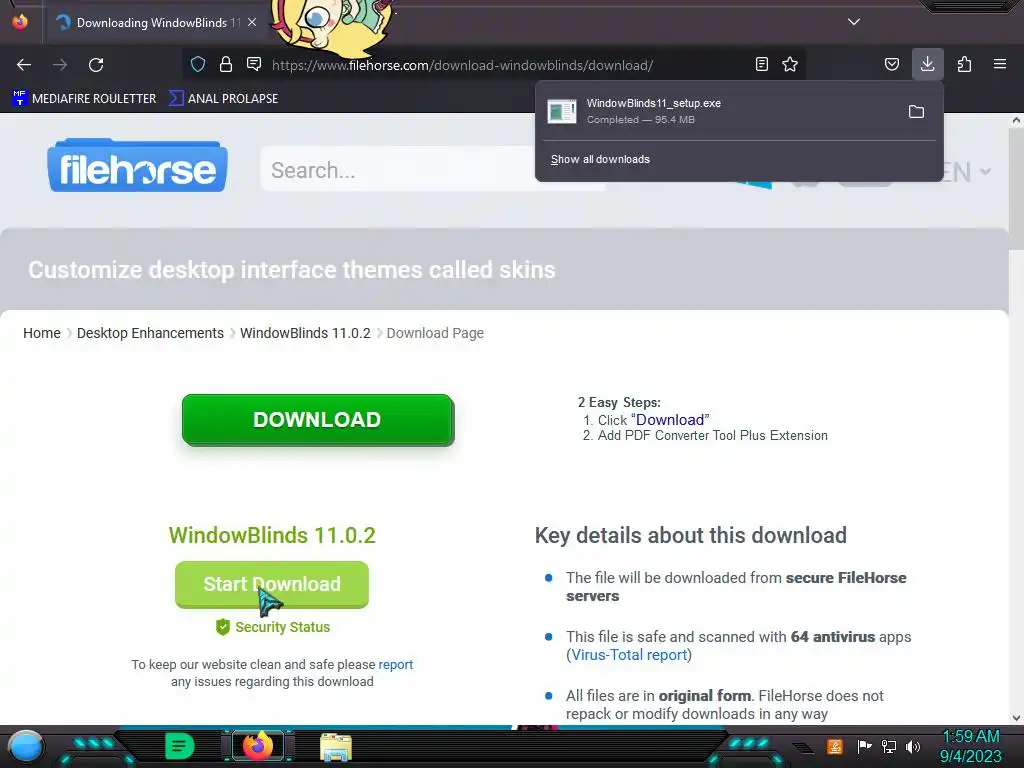The image size is (1024, 768).
Task: Open Desktop Enhancements breadcrumb
Action: 150,333
